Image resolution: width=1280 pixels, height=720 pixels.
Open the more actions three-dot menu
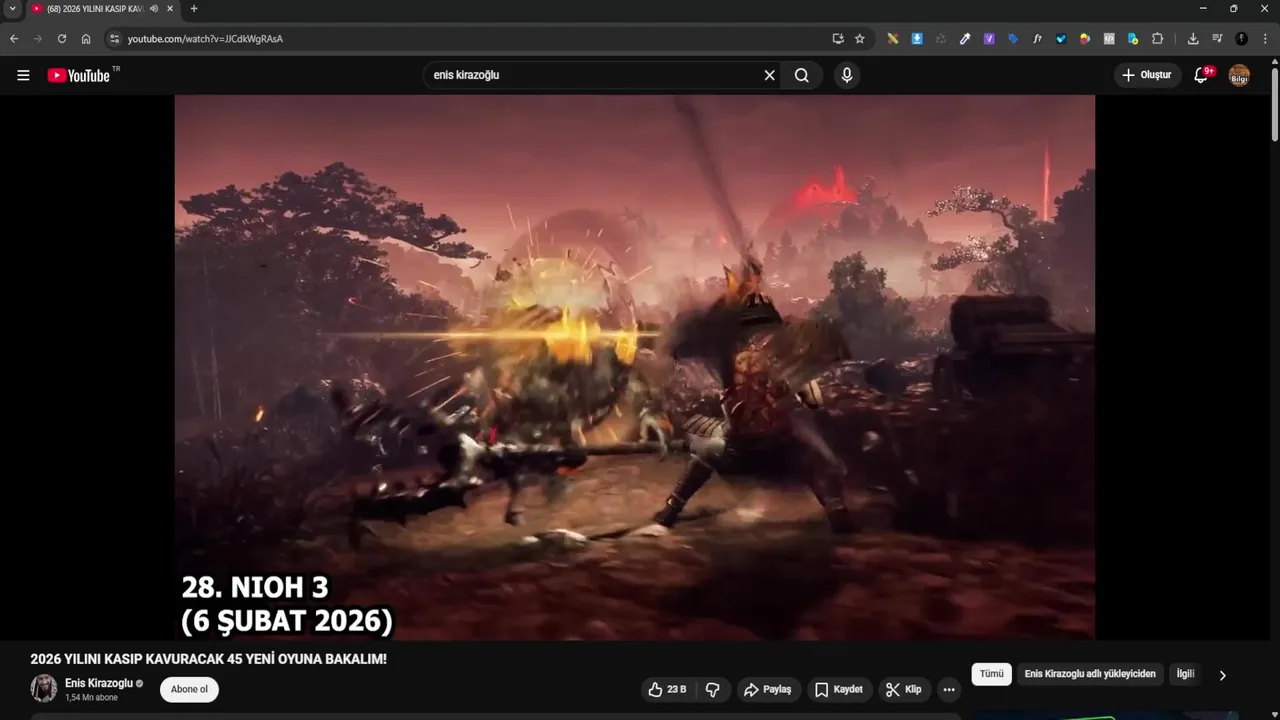coord(949,689)
